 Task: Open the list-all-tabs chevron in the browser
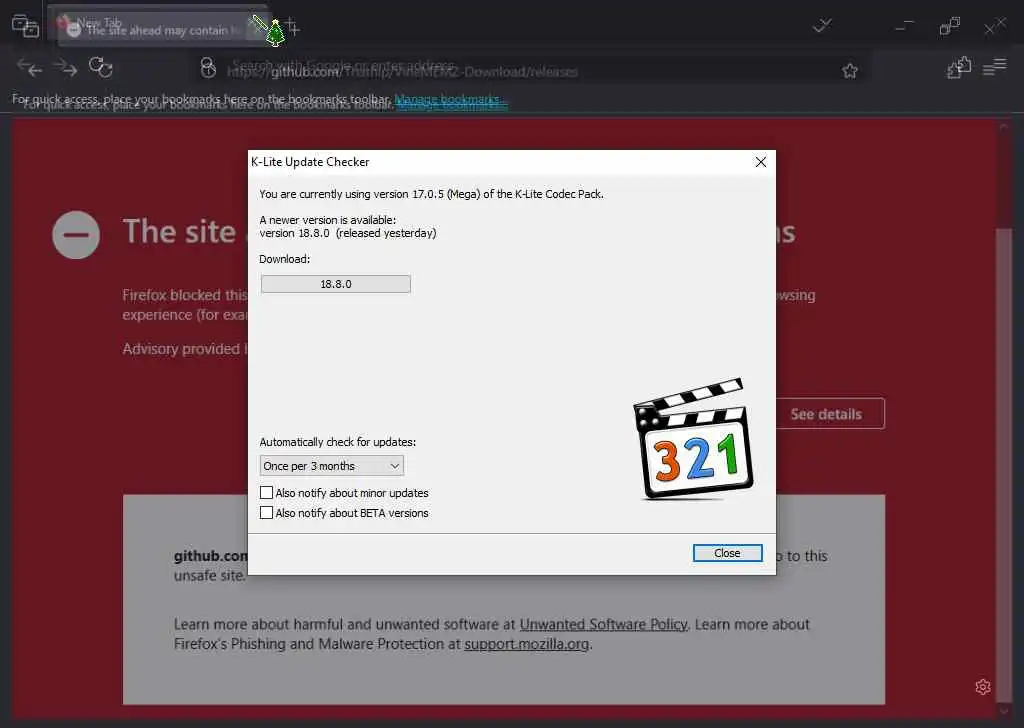[x=822, y=26]
